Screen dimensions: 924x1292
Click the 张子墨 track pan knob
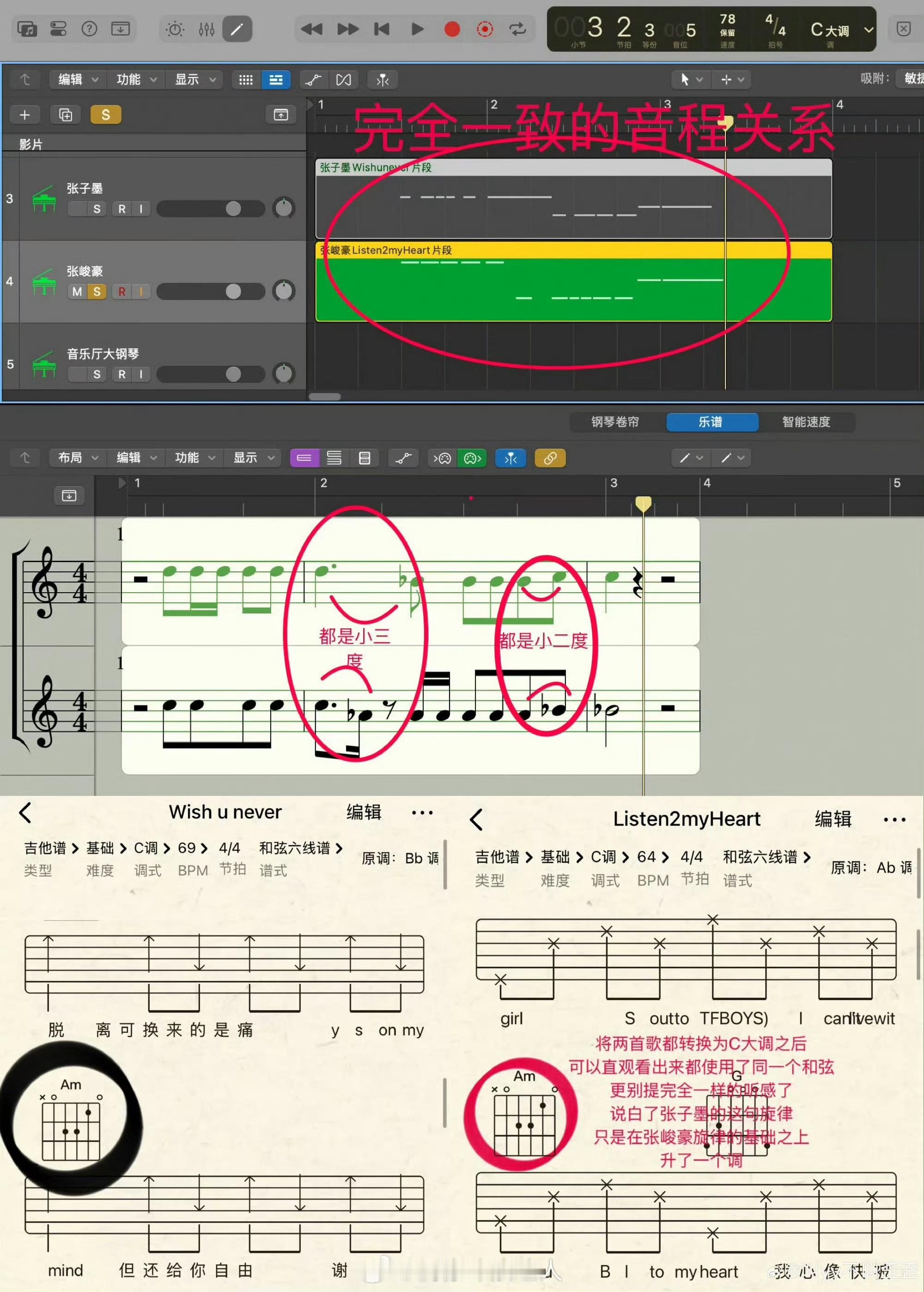click(x=283, y=209)
